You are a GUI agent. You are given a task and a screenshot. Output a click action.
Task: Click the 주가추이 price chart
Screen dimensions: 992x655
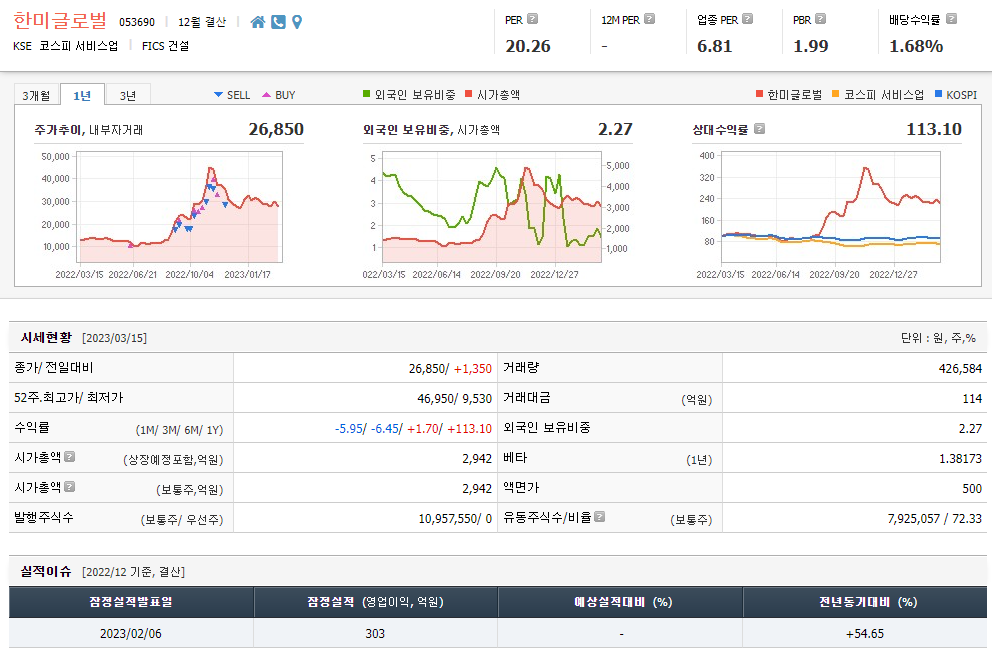coord(179,207)
